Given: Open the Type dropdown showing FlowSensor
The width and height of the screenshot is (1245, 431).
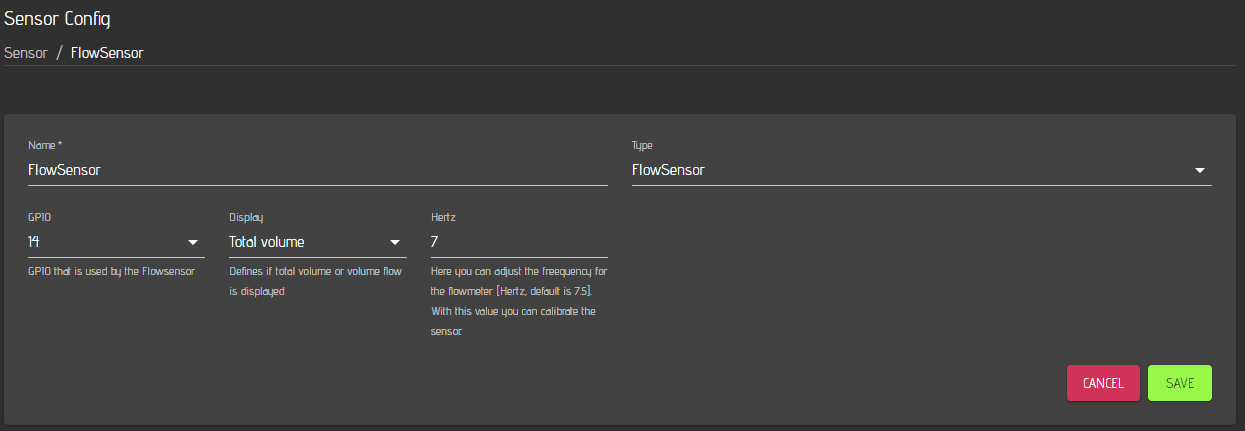Looking at the screenshot, I should pos(922,170).
